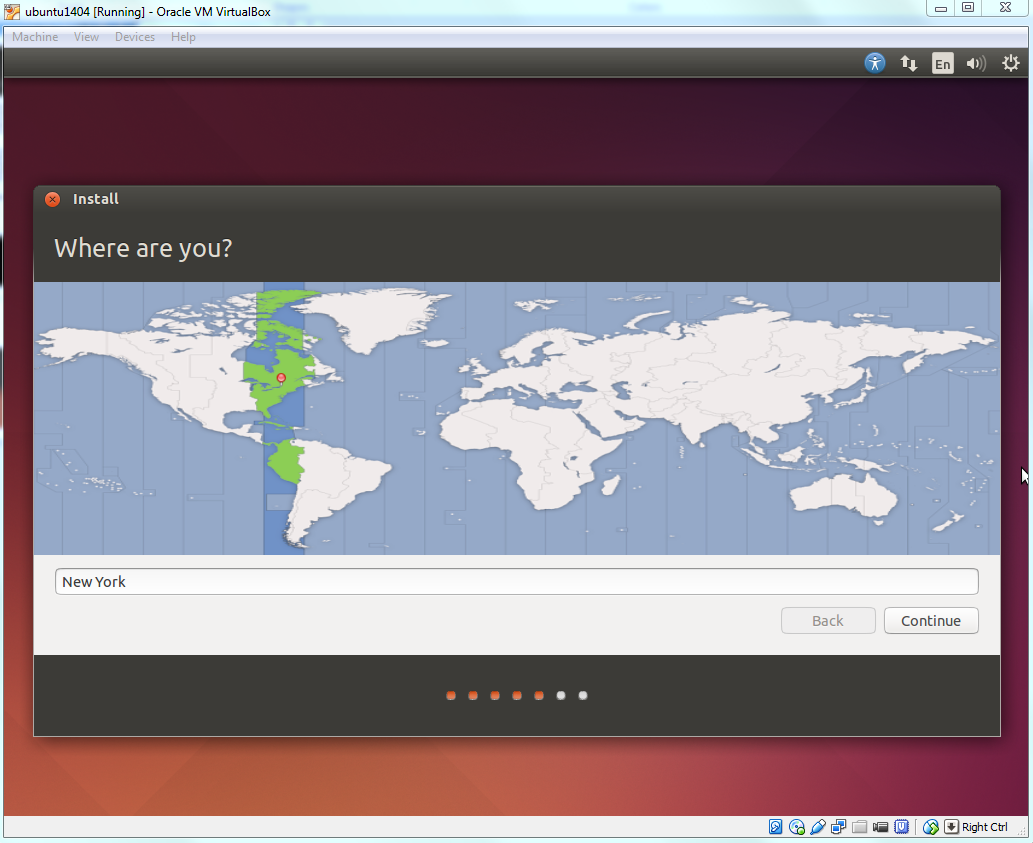Screen dimensions: 1033x843
Task: Click the Back button
Action: pos(828,621)
